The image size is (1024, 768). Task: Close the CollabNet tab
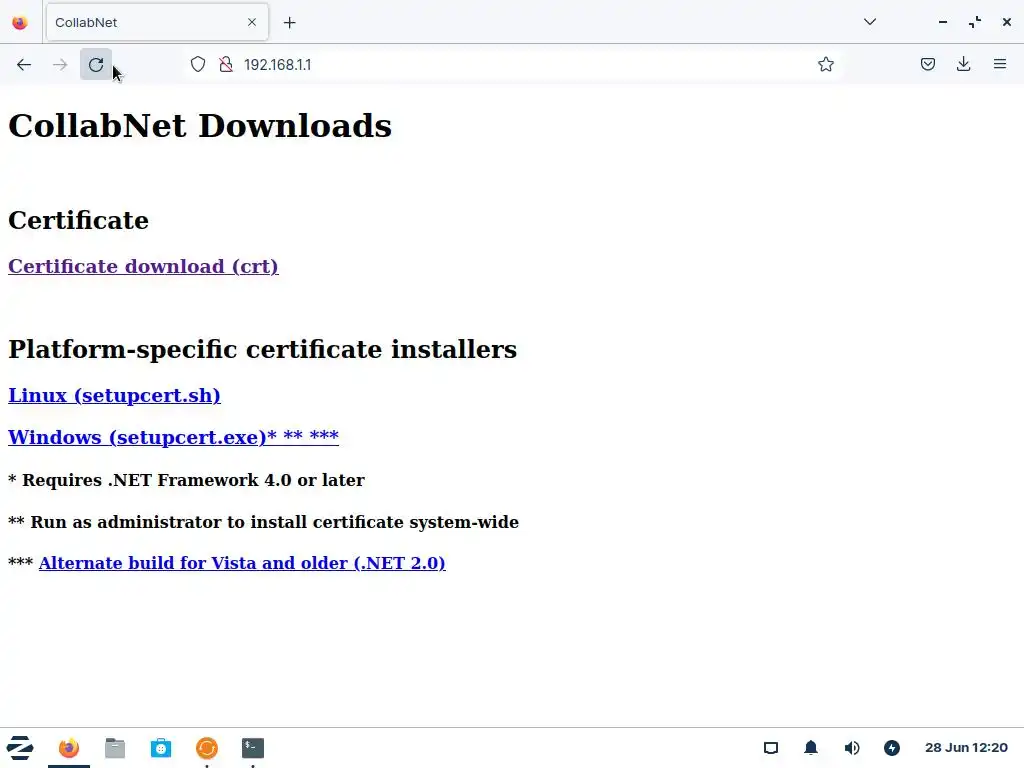tap(252, 22)
